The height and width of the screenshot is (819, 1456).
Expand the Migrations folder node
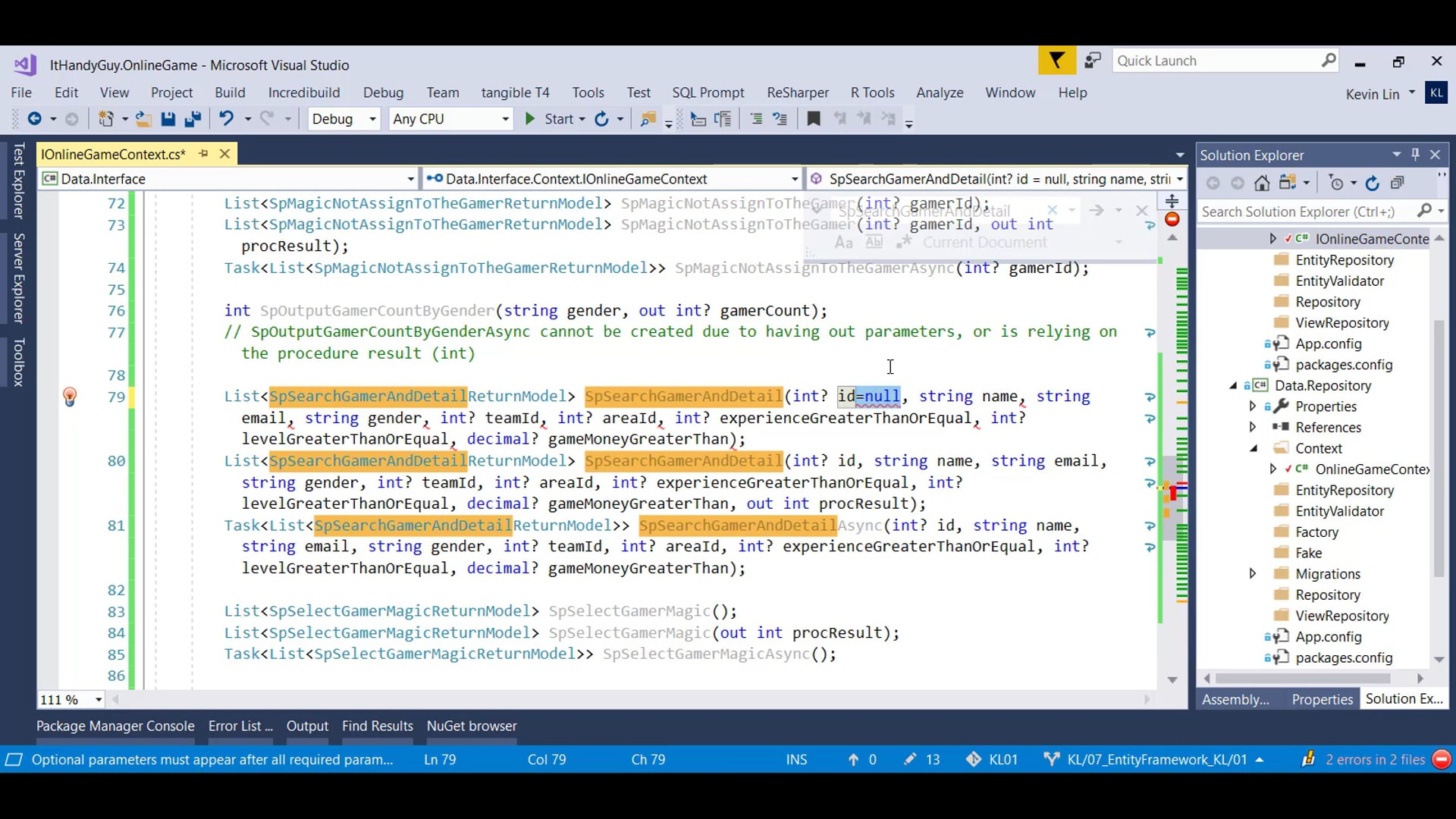point(1253,574)
